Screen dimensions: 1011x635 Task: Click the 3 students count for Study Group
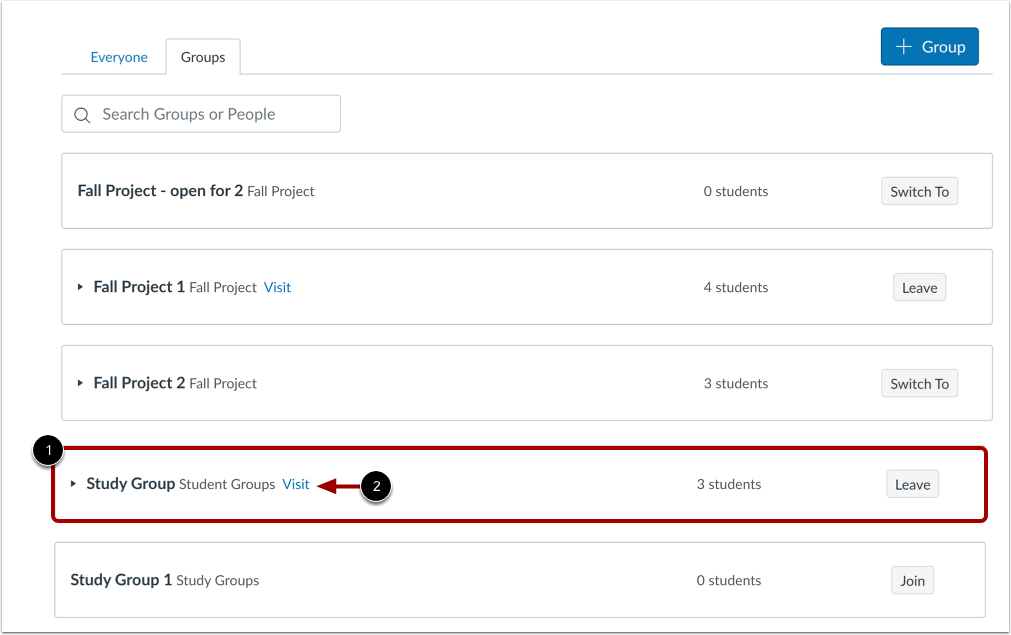pyautogui.click(x=728, y=484)
